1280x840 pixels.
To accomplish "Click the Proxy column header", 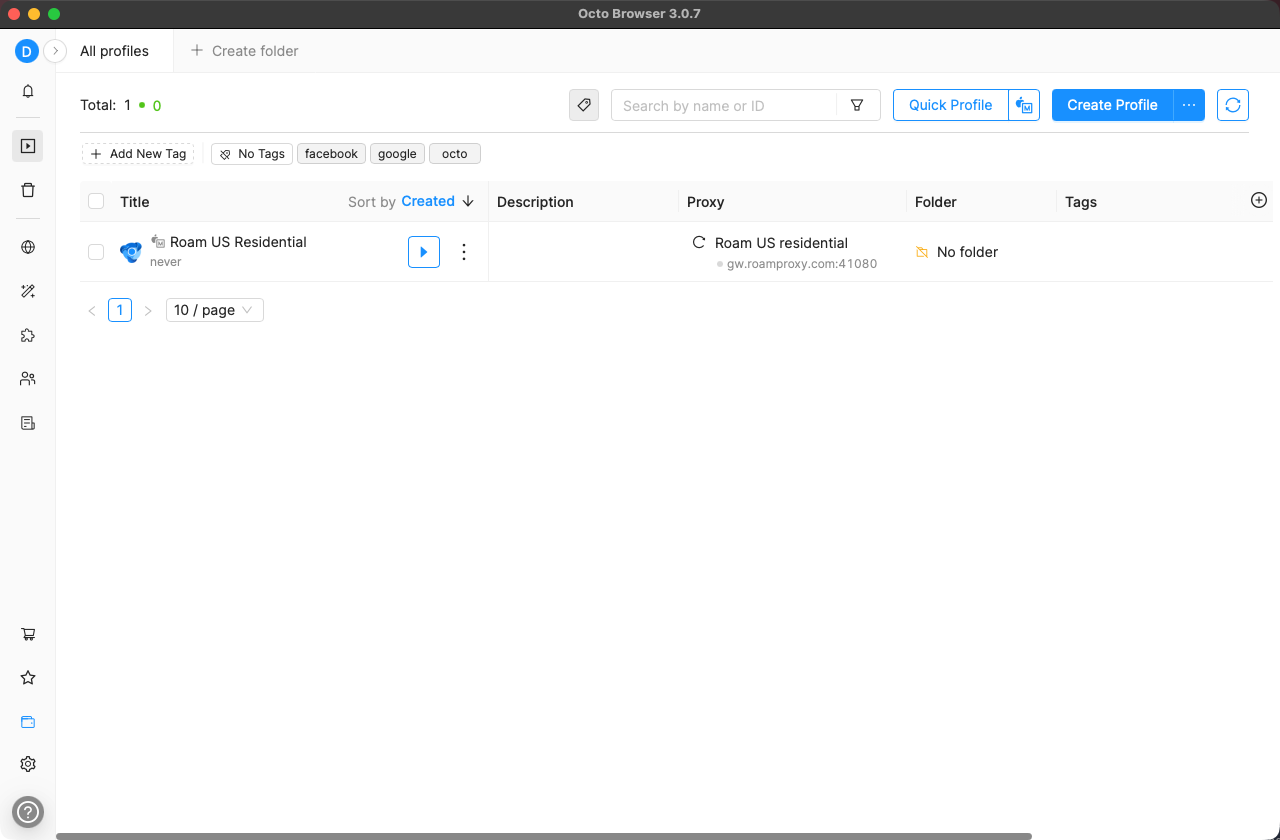I will [x=705, y=202].
